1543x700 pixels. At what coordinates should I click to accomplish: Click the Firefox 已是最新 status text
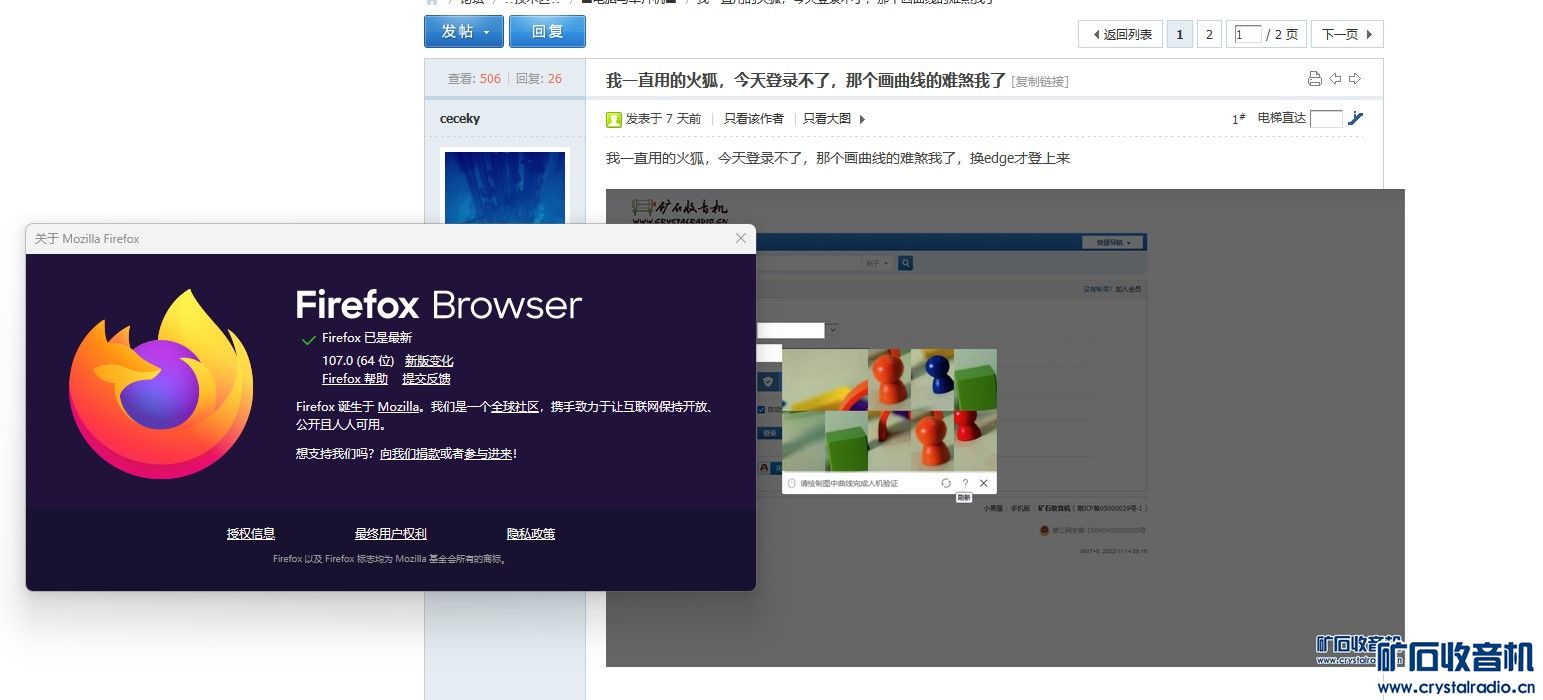(x=367, y=338)
